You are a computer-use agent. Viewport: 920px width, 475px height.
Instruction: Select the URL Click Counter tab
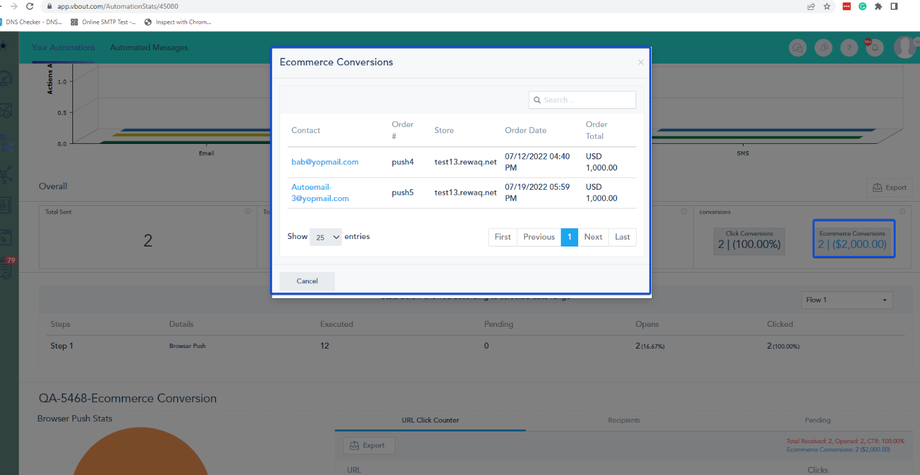coord(430,420)
